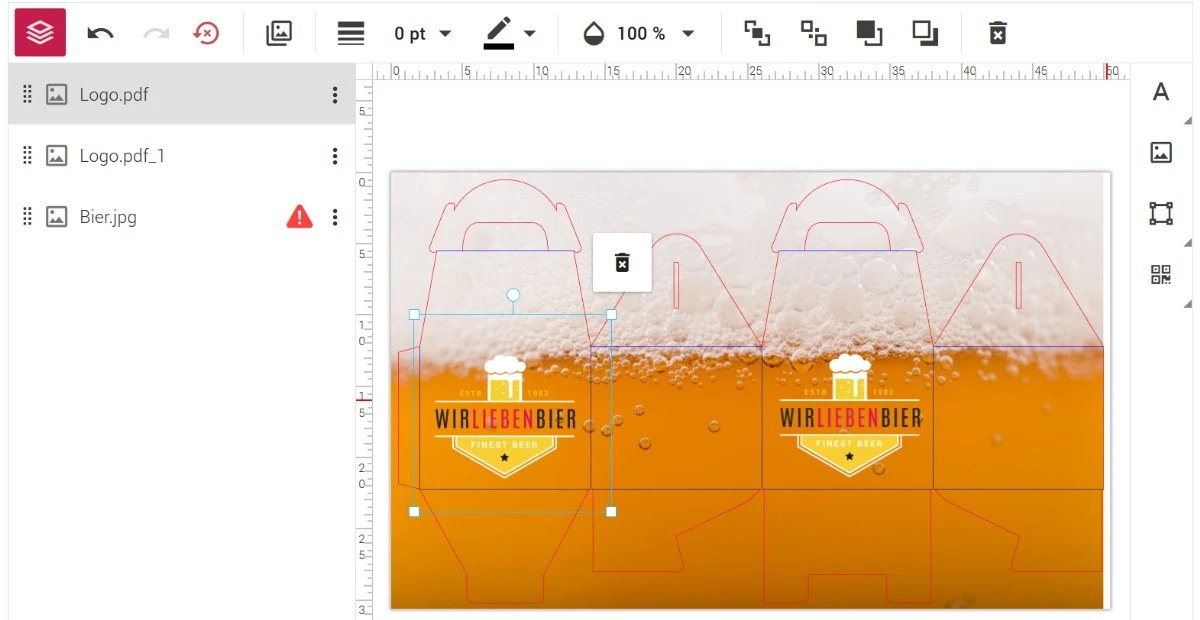1200x620 pixels.
Task: Click the send to back icon
Action: pos(925,33)
